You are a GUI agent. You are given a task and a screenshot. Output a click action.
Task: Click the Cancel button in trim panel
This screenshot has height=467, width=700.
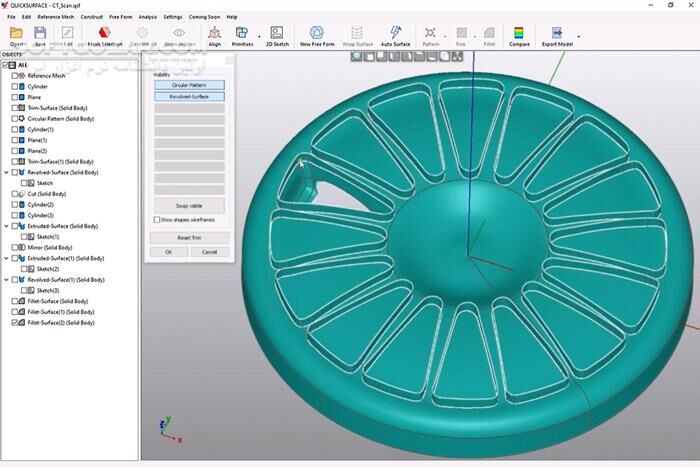[x=209, y=252]
